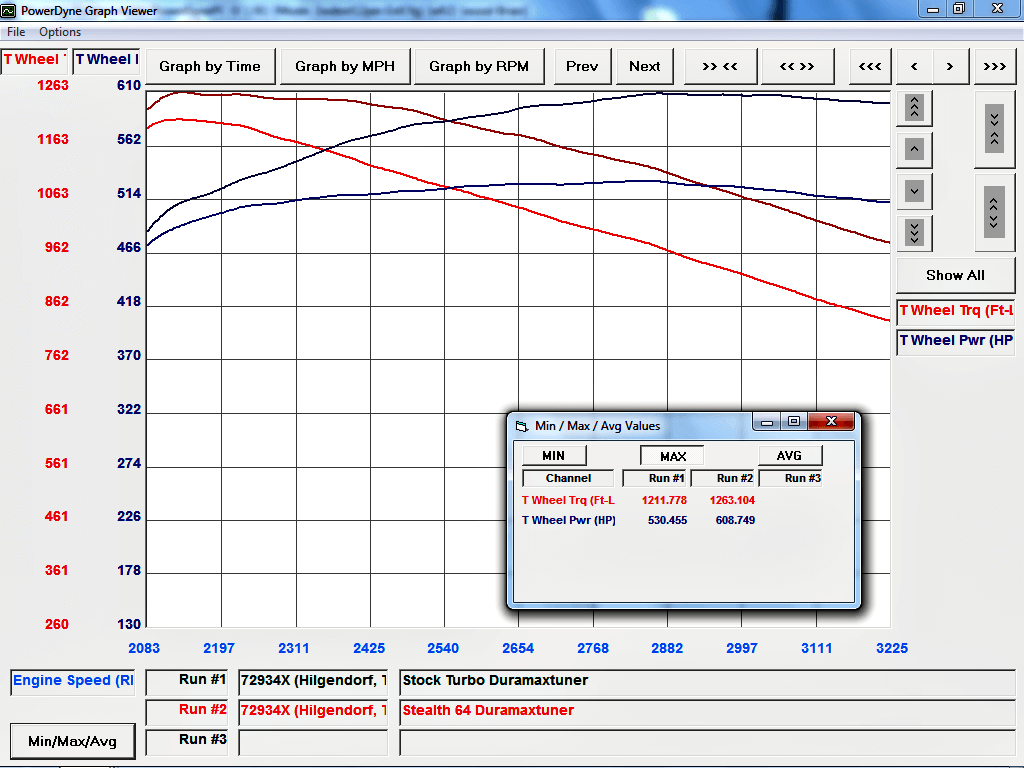
Task: Select the red T Wheel axis tab
Action: 34,60
